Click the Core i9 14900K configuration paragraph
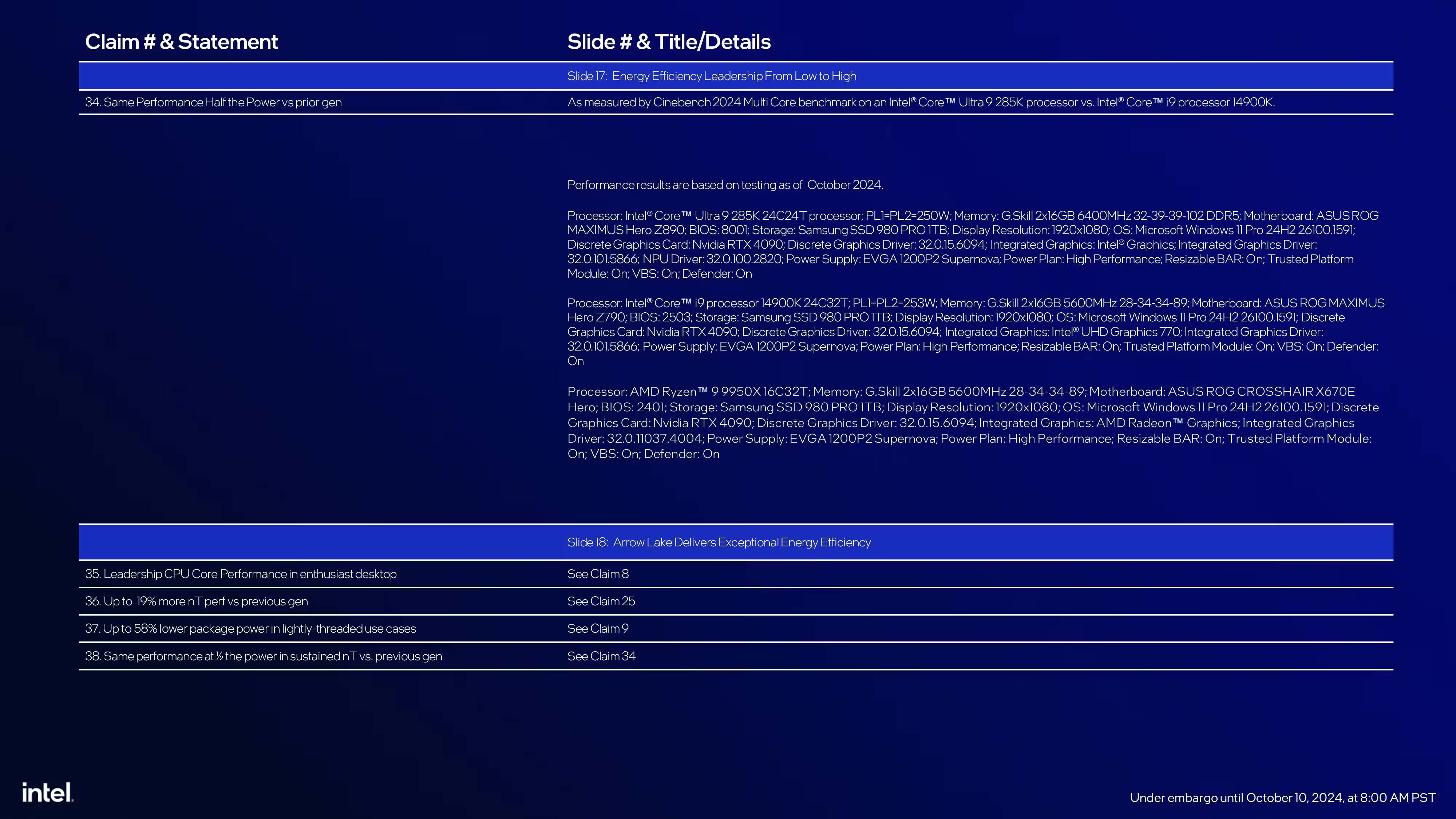This screenshot has height=819, width=1456. coord(976,332)
